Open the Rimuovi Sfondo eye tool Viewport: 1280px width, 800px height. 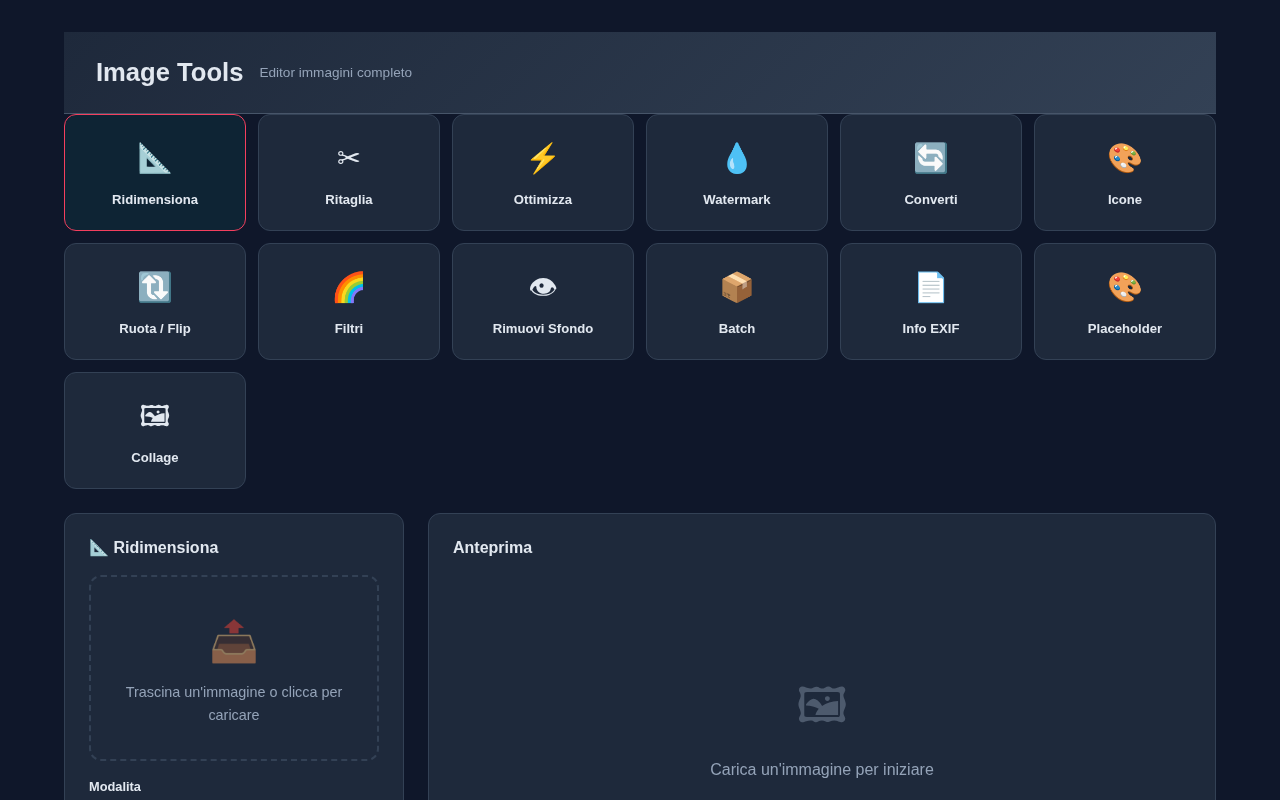tap(542, 301)
